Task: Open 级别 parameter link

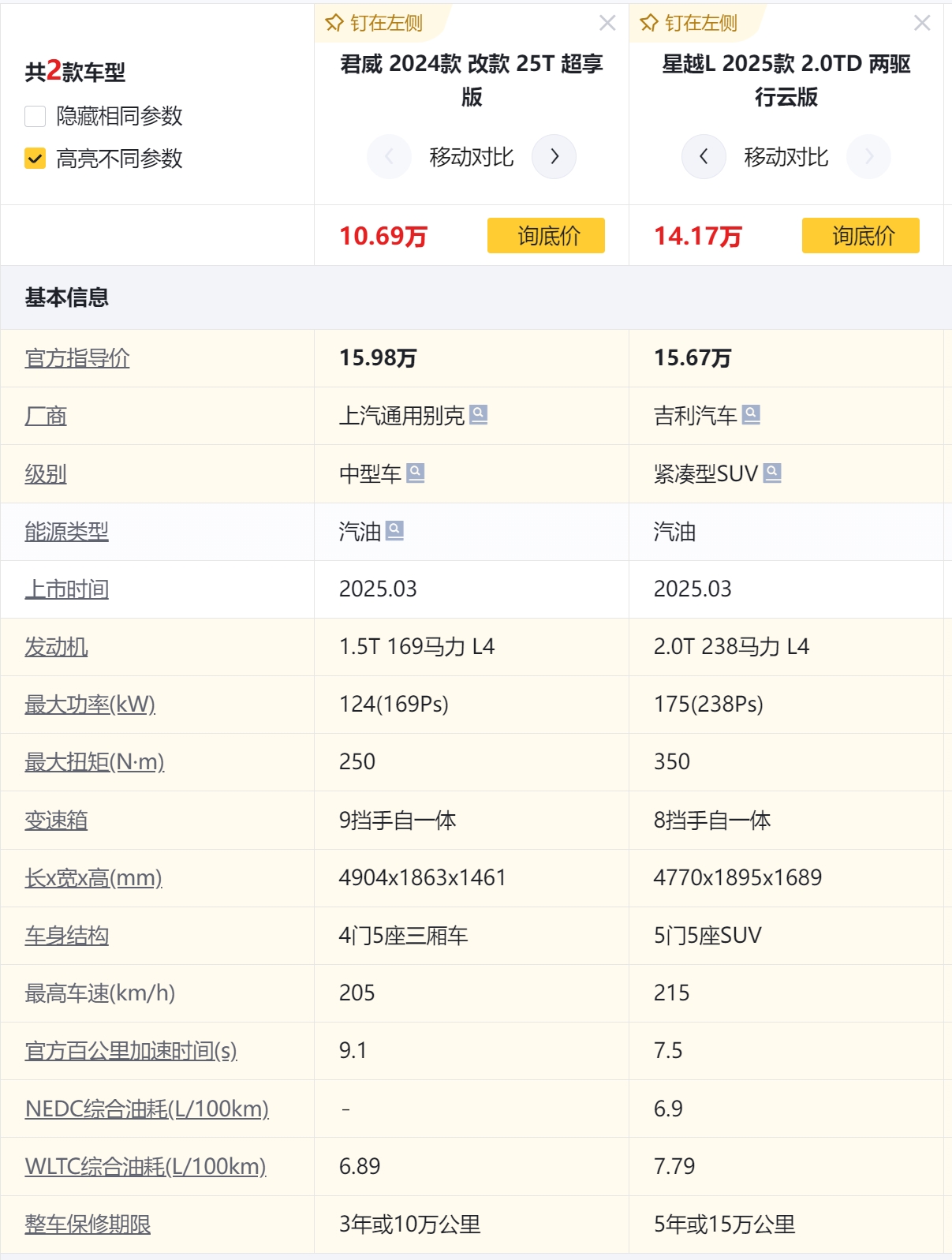Action: point(46,473)
